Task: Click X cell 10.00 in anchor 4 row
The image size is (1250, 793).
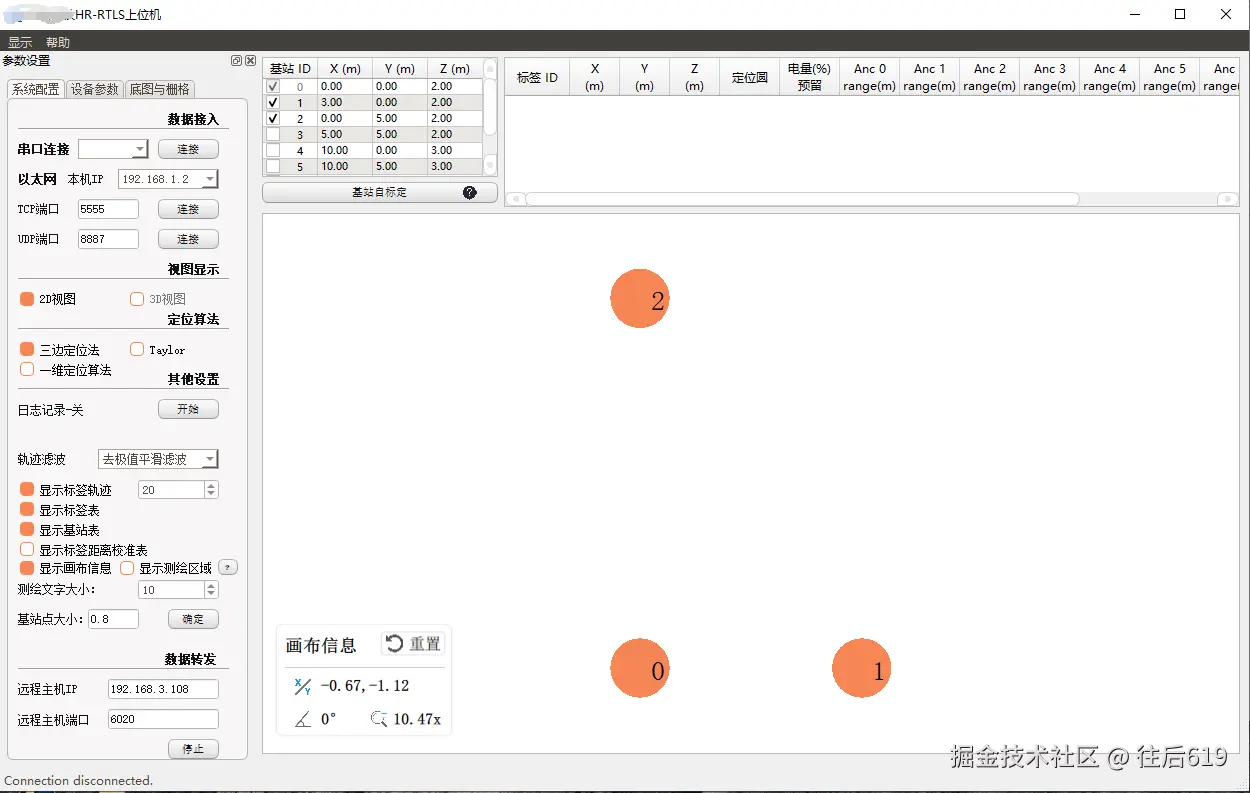Action: click(x=345, y=150)
